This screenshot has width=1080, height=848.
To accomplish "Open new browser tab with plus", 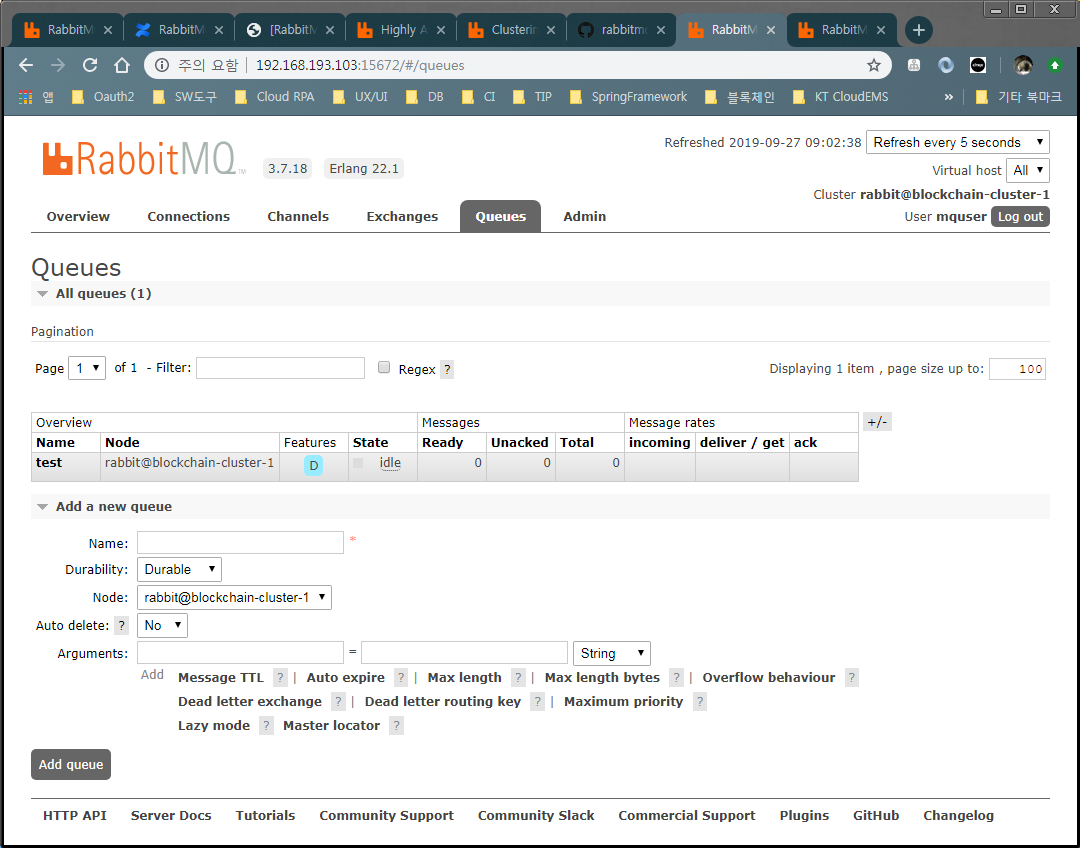I will pyautogui.click(x=918, y=30).
